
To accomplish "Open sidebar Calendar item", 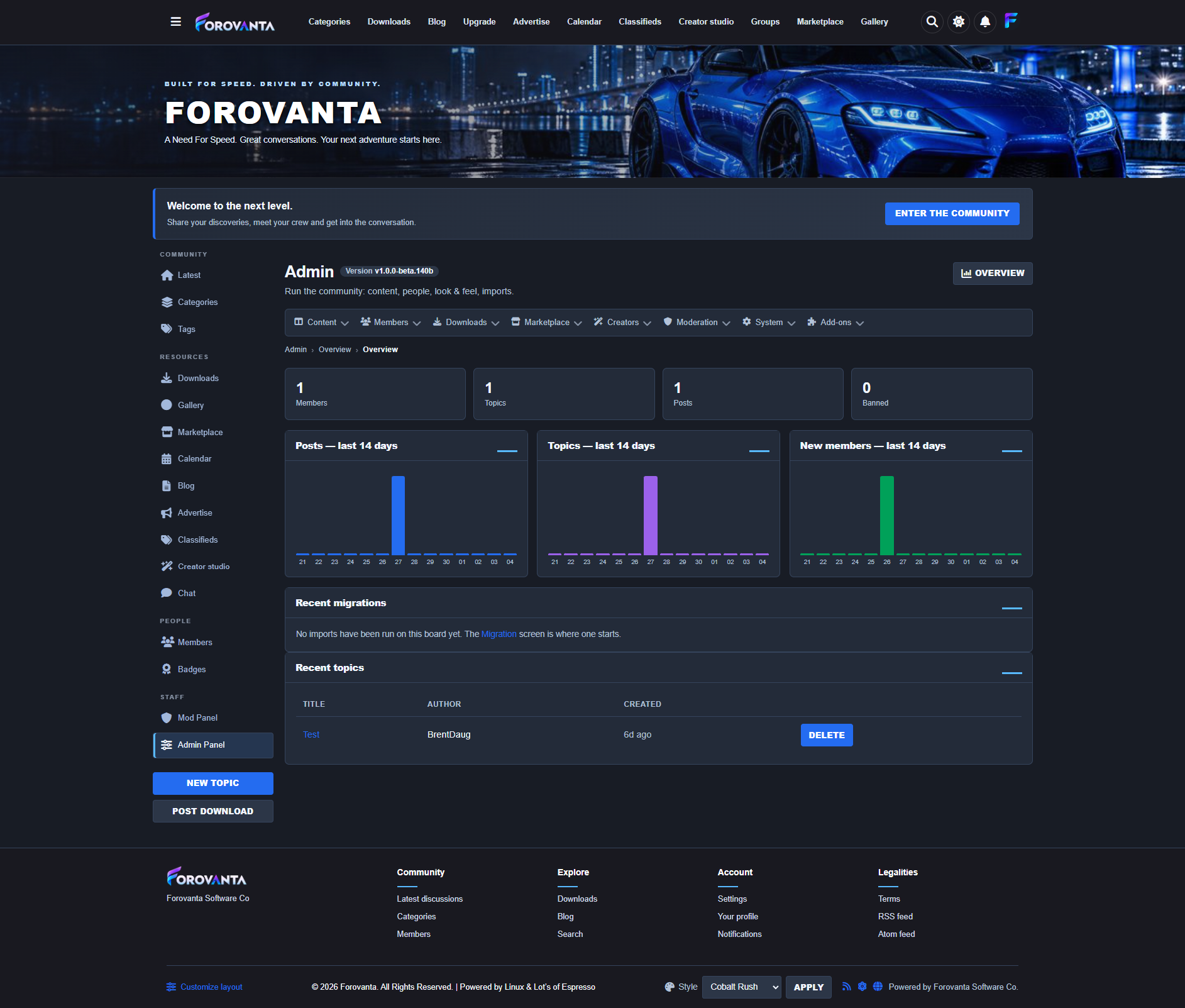I will click(x=213, y=458).
